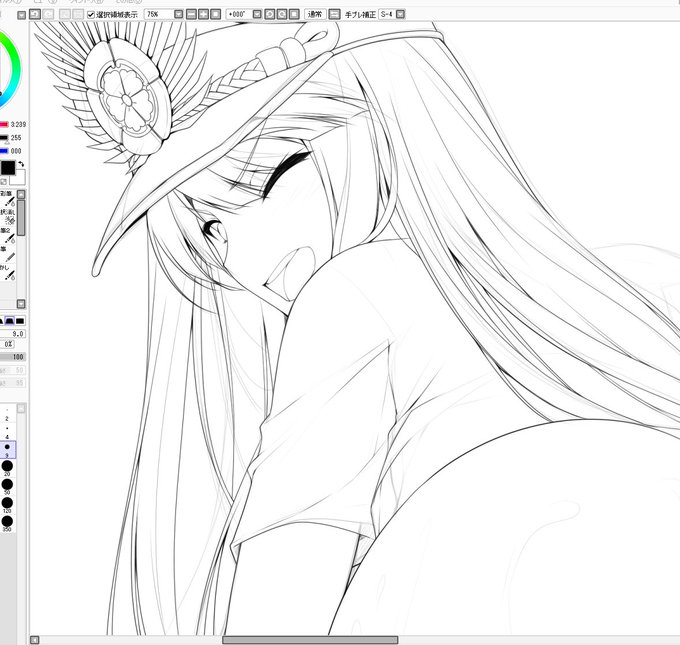Select the ぼかし blur tool
Image resolution: width=680 pixels, height=645 pixels.
[x=8, y=272]
